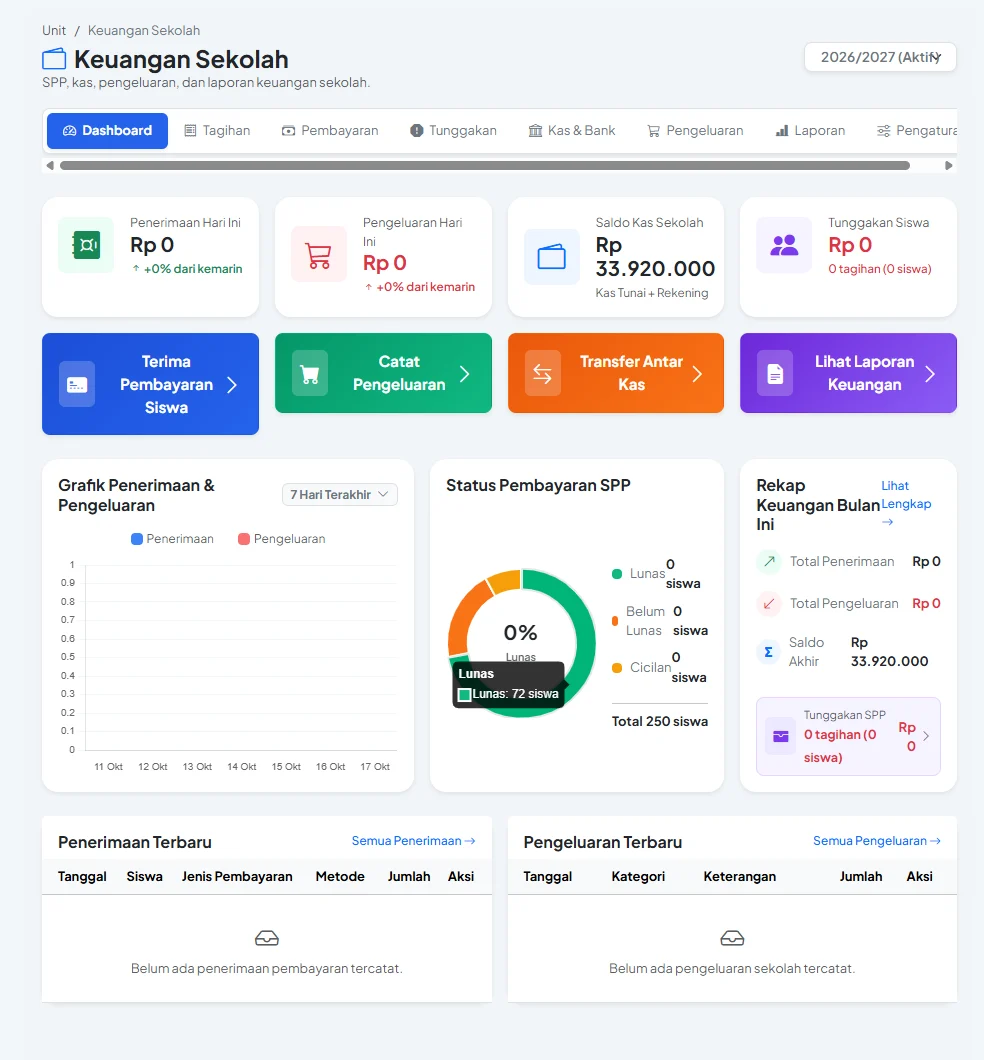Viewport: 984px width, 1060px height.
Task: Switch to the Tagihan tab
Action: point(218,130)
